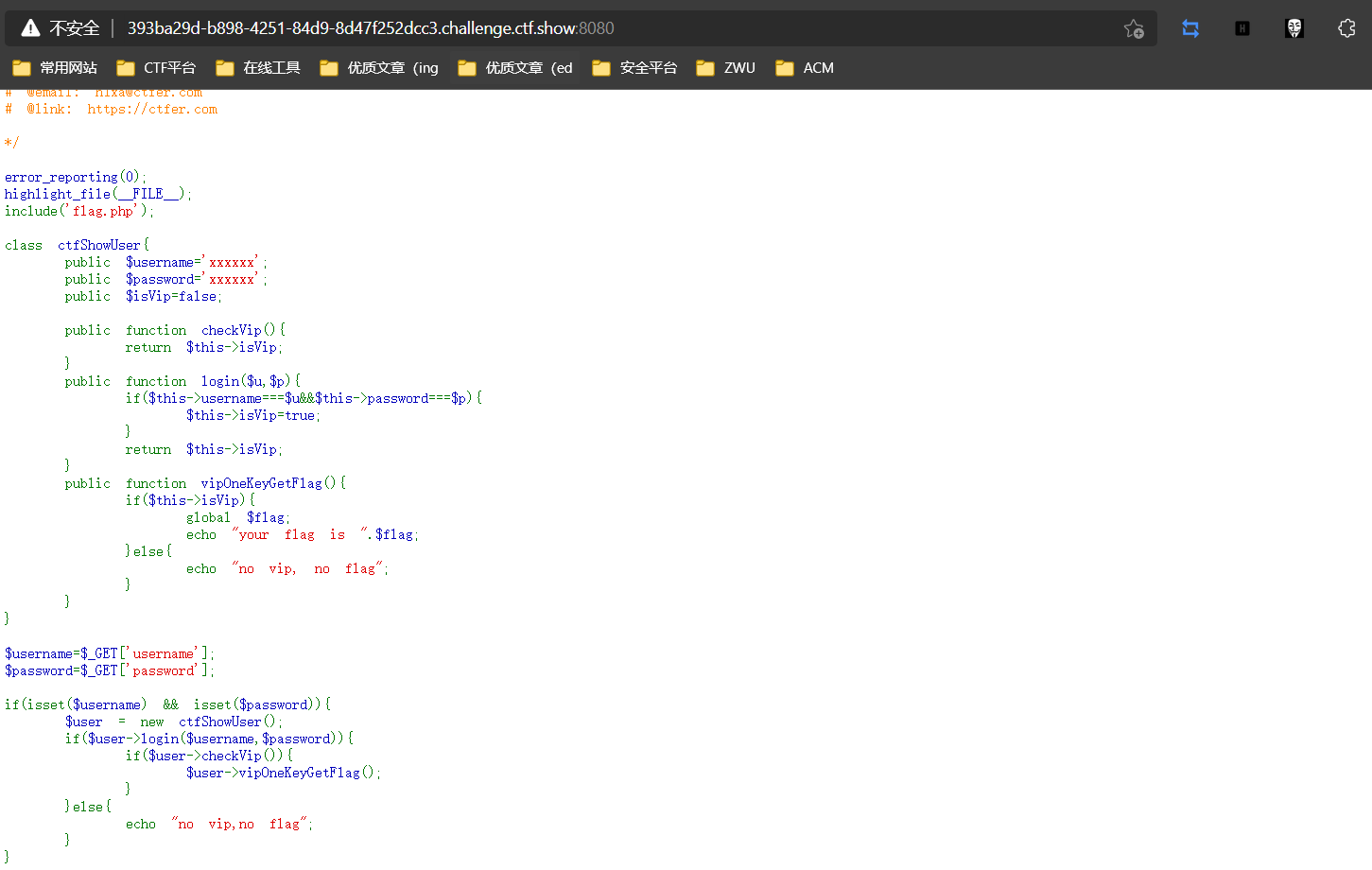Screen dimensions: 1372x870
Task: Click the error_reporting(0) line
Action: click(76, 177)
